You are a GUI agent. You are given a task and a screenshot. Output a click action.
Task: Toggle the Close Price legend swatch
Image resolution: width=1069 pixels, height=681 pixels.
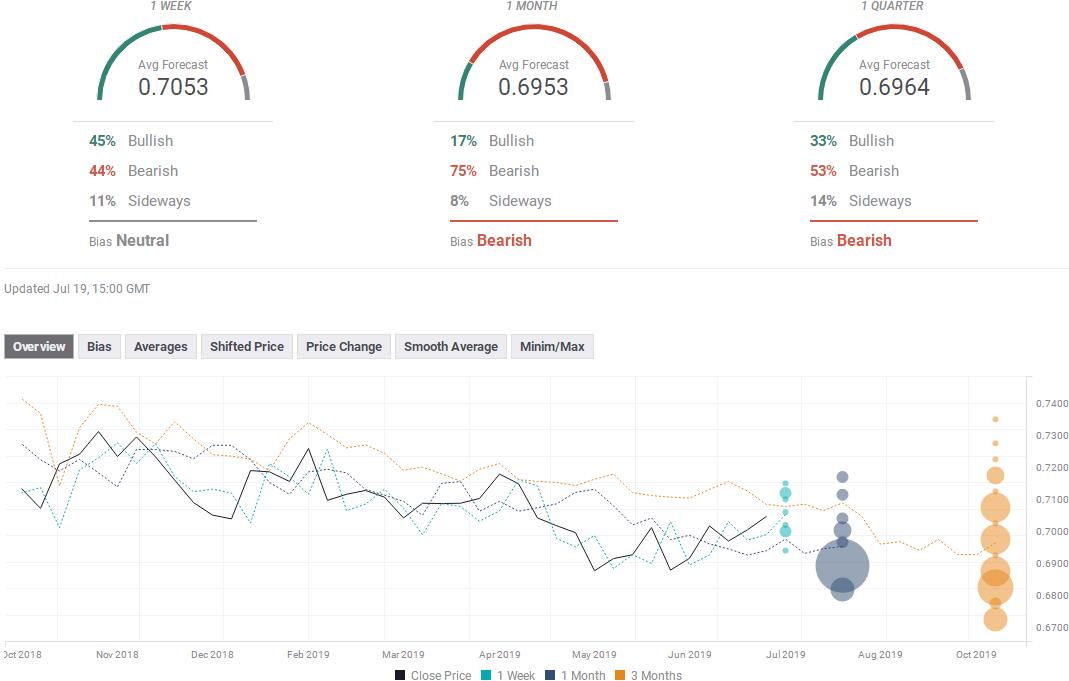click(400, 675)
